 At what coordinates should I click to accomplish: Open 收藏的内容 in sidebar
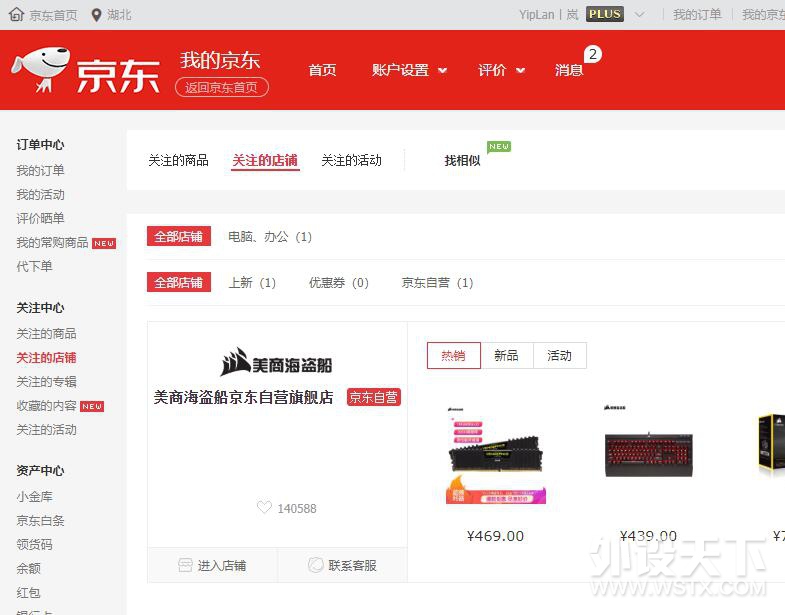point(46,406)
